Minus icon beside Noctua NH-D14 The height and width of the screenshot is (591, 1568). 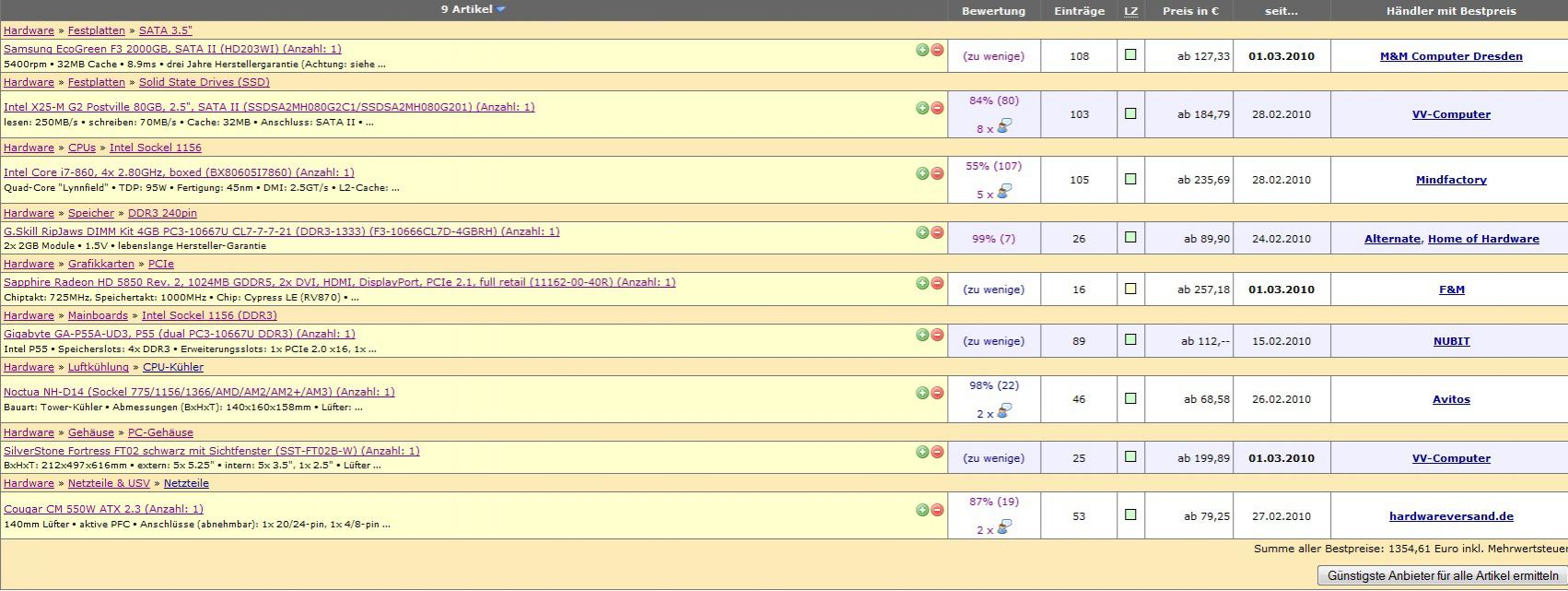[x=937, y=393]
